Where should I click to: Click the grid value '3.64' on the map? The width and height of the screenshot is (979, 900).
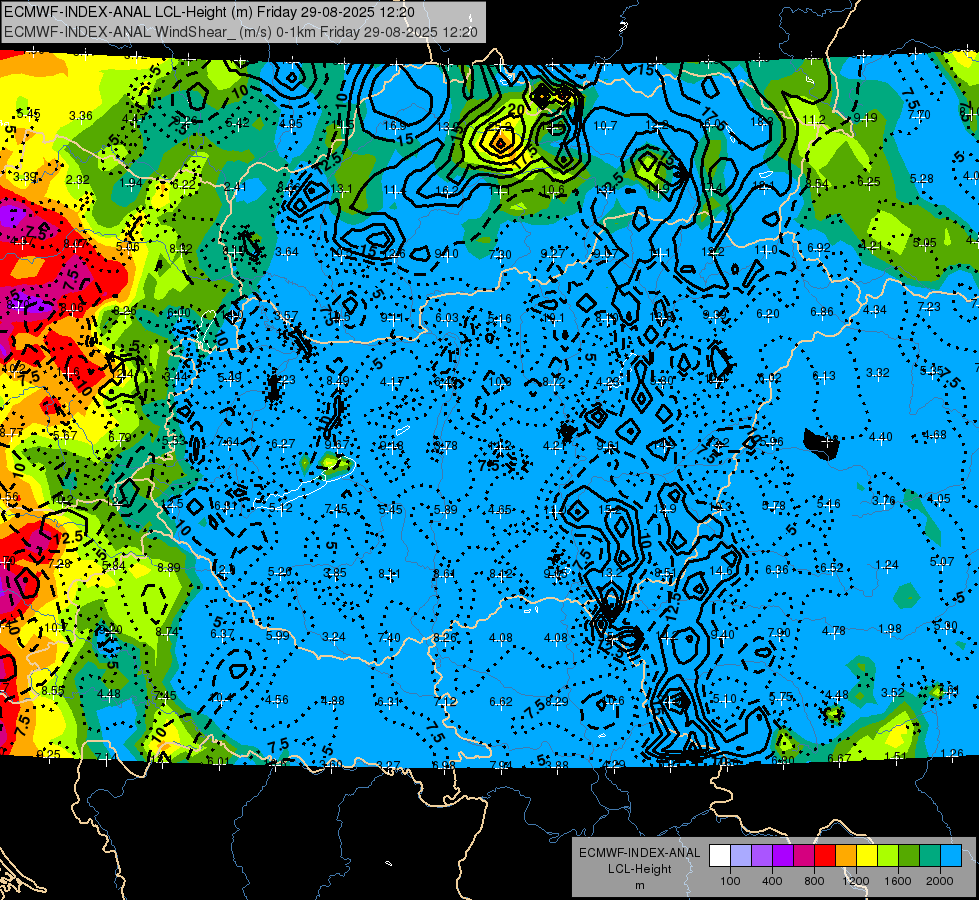coord(287,252)
